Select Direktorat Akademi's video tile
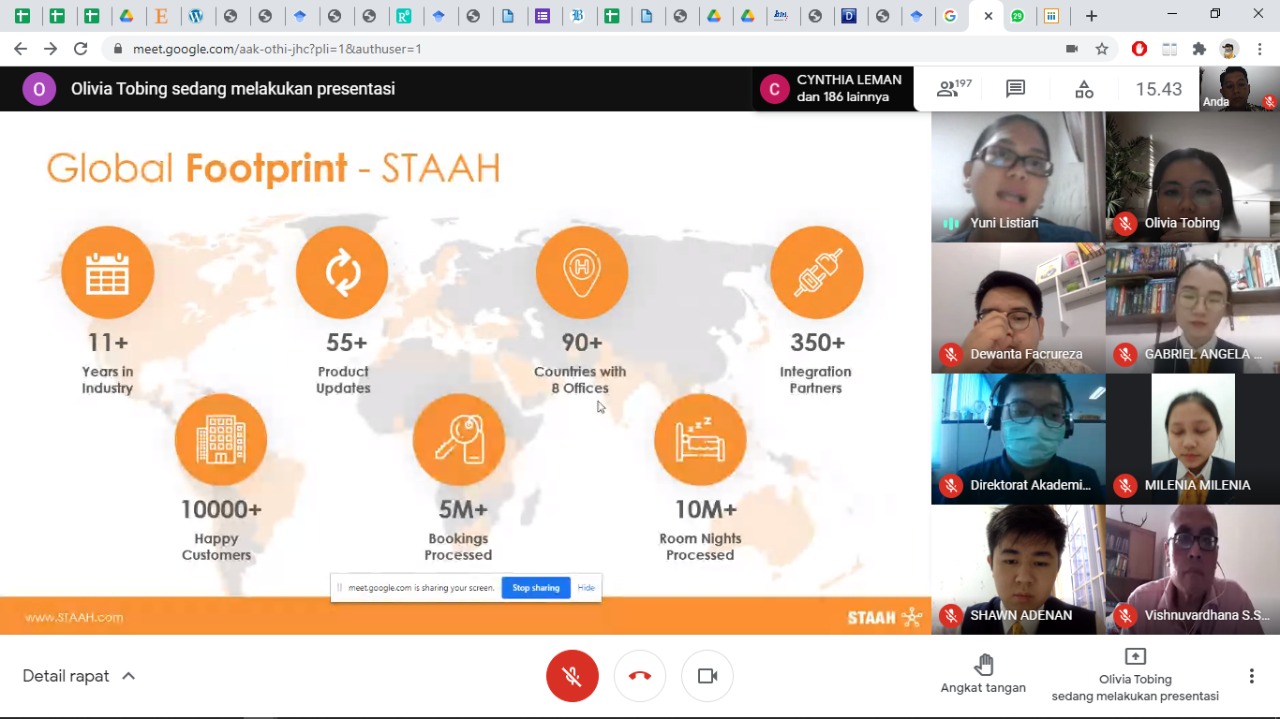This screenshot has height=719, width=1280. [1018, 439]
